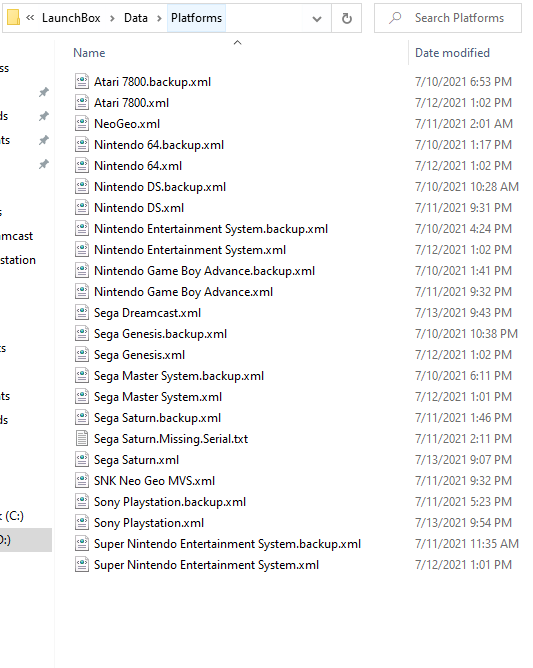Screen dimensions: 533x668
Task: Select Super Nintendo Entertainment System.backup.xml file name
Action: (x=227, y=544)
